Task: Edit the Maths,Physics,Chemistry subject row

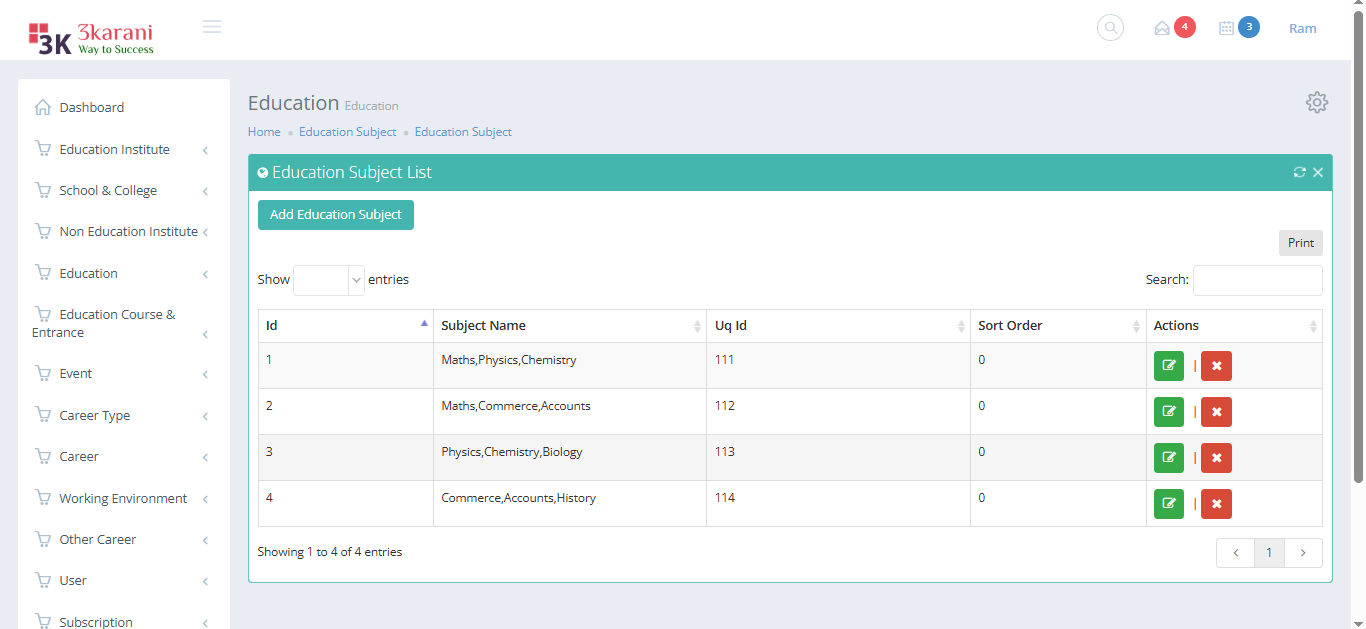Action: click(1168, 366)
